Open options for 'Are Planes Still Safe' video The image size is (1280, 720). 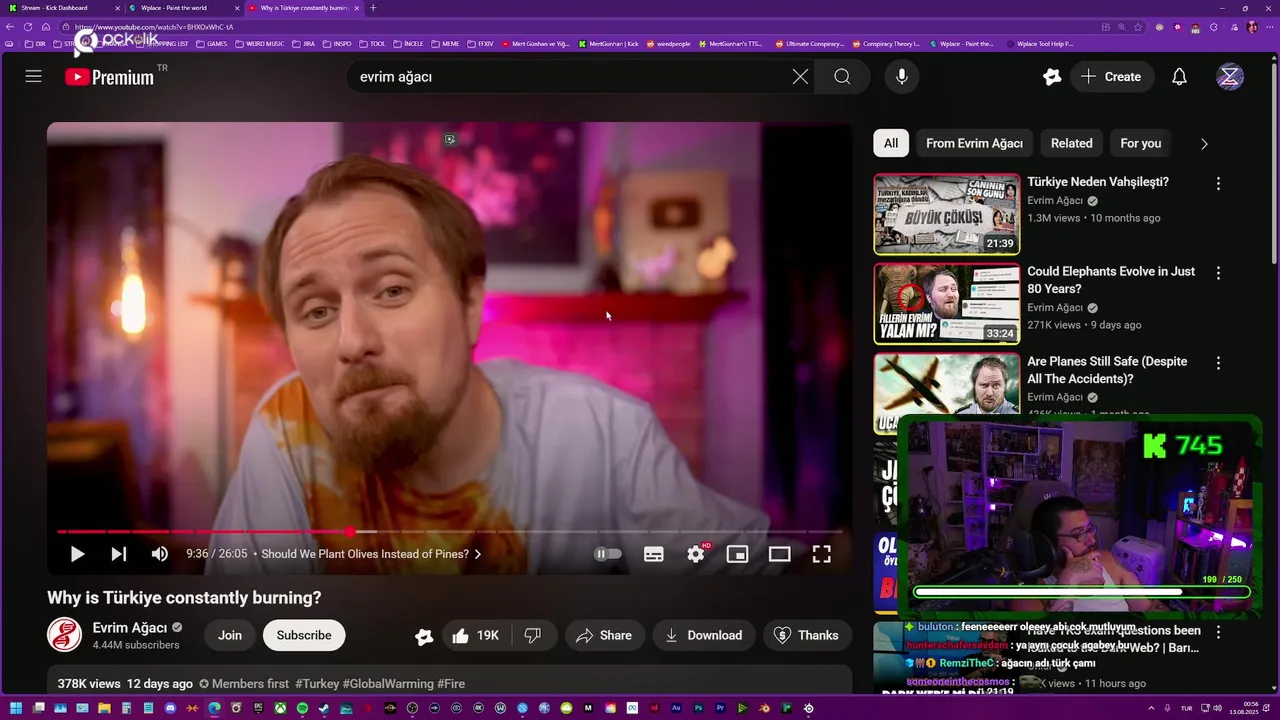(1218, 363)
